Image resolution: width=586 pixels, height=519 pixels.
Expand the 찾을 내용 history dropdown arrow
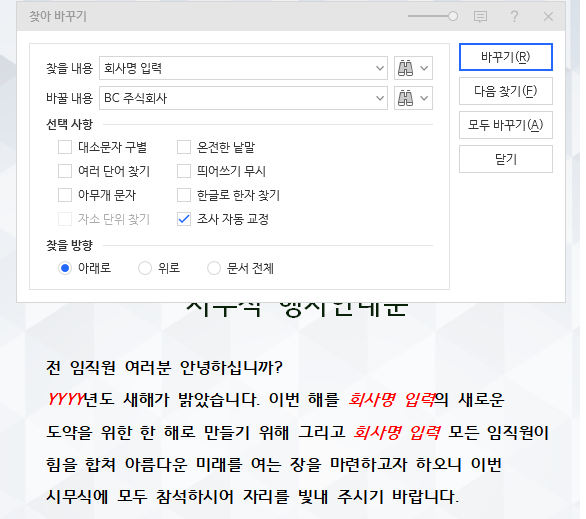click(380, 68)
